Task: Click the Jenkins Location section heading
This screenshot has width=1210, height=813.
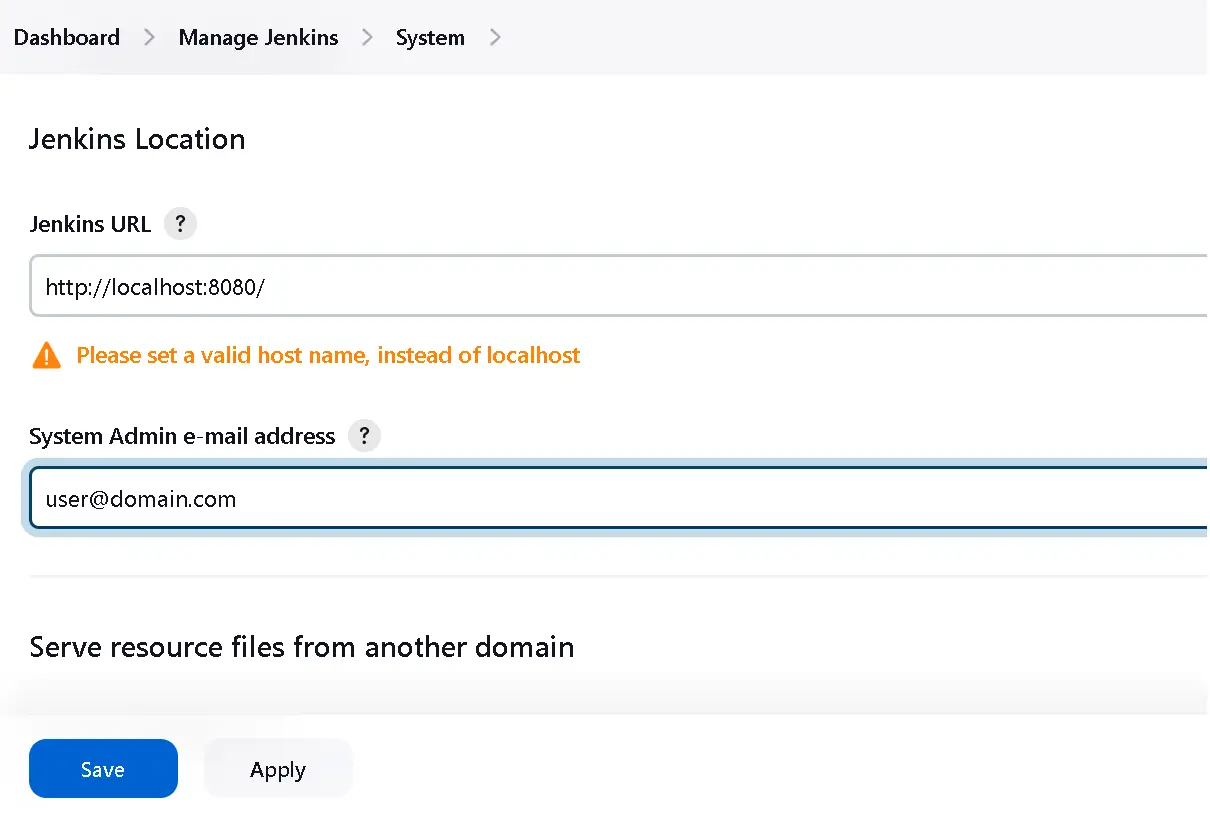Action: 137,139
